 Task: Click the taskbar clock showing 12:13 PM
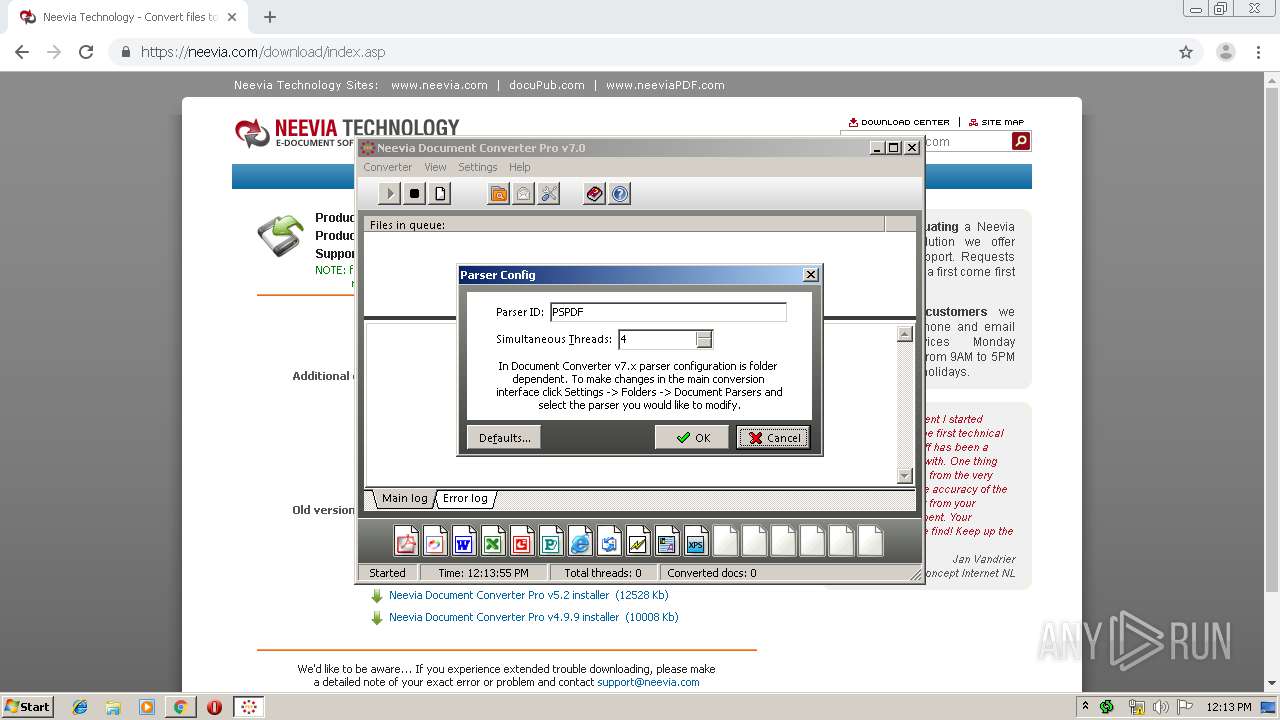tap(1229, 707)
